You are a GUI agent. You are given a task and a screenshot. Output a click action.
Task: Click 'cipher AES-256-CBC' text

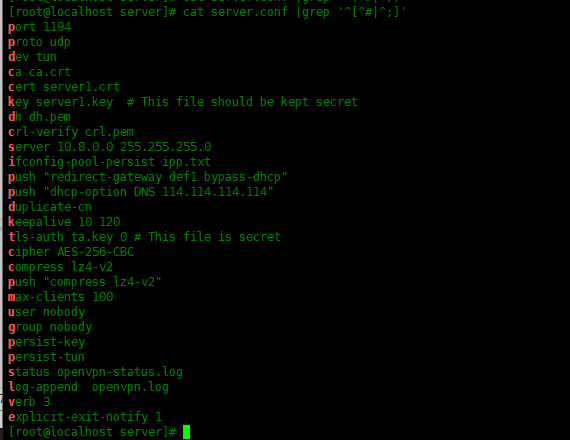[71, 252]
